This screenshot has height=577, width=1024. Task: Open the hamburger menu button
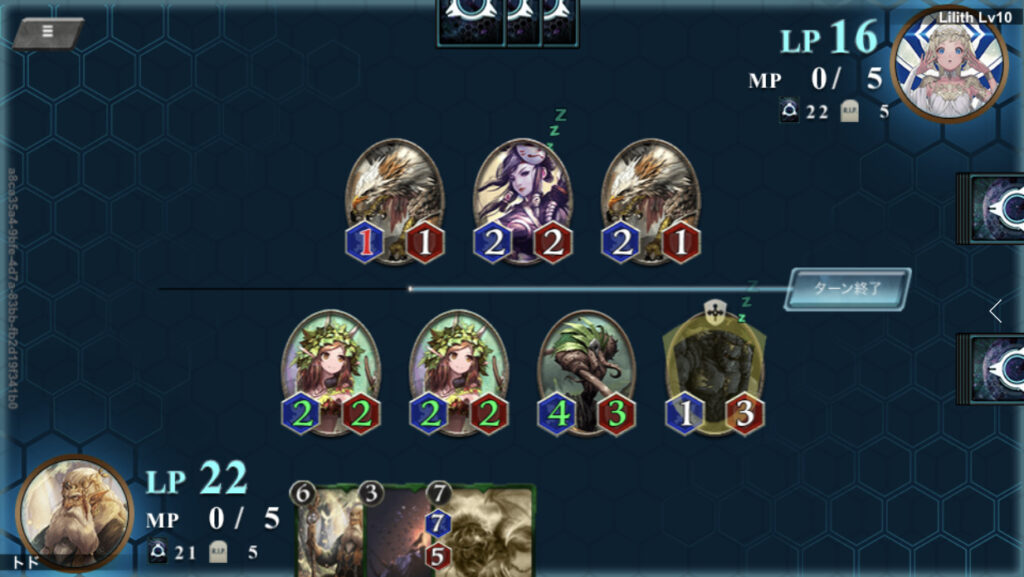coord(48,32)
